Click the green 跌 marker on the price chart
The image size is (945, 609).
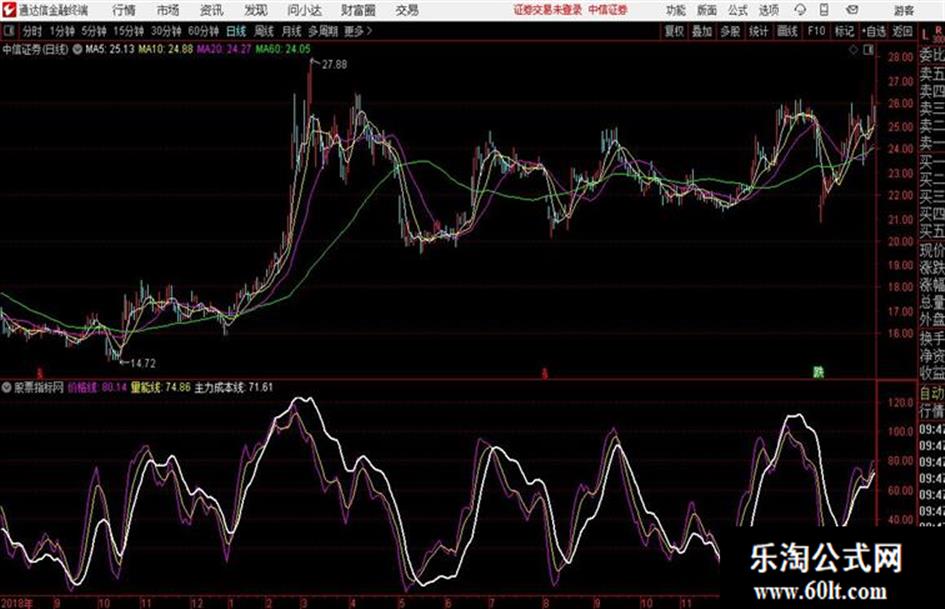tap(818, 372)
